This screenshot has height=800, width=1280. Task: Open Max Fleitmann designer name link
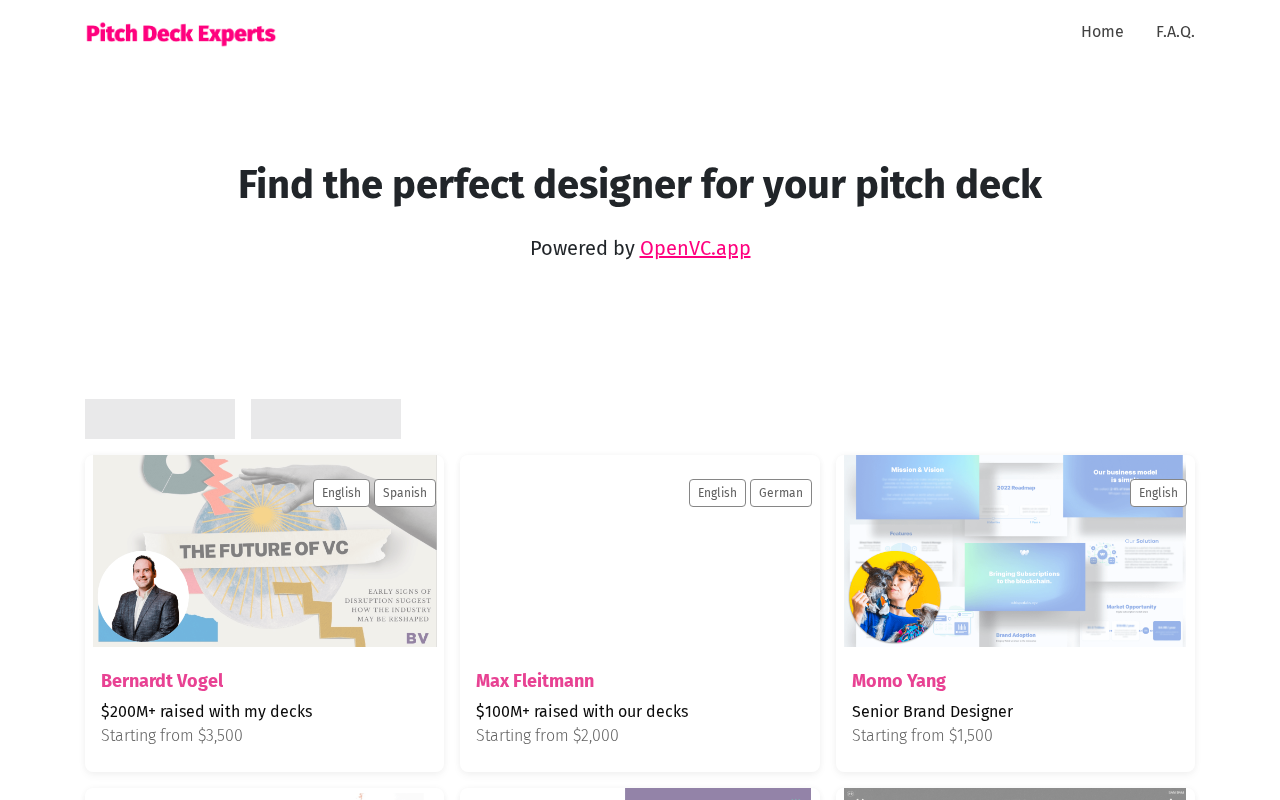point(535,681)
